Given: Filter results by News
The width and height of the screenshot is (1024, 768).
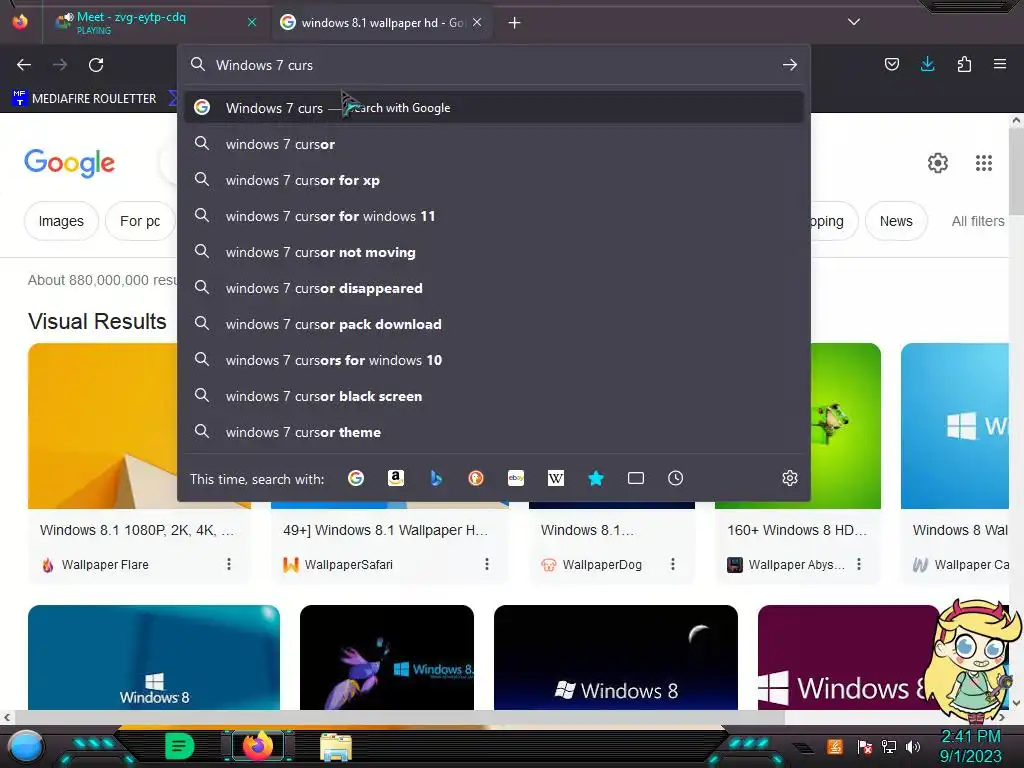Looking at the screenshot, I should click(896, 221).
